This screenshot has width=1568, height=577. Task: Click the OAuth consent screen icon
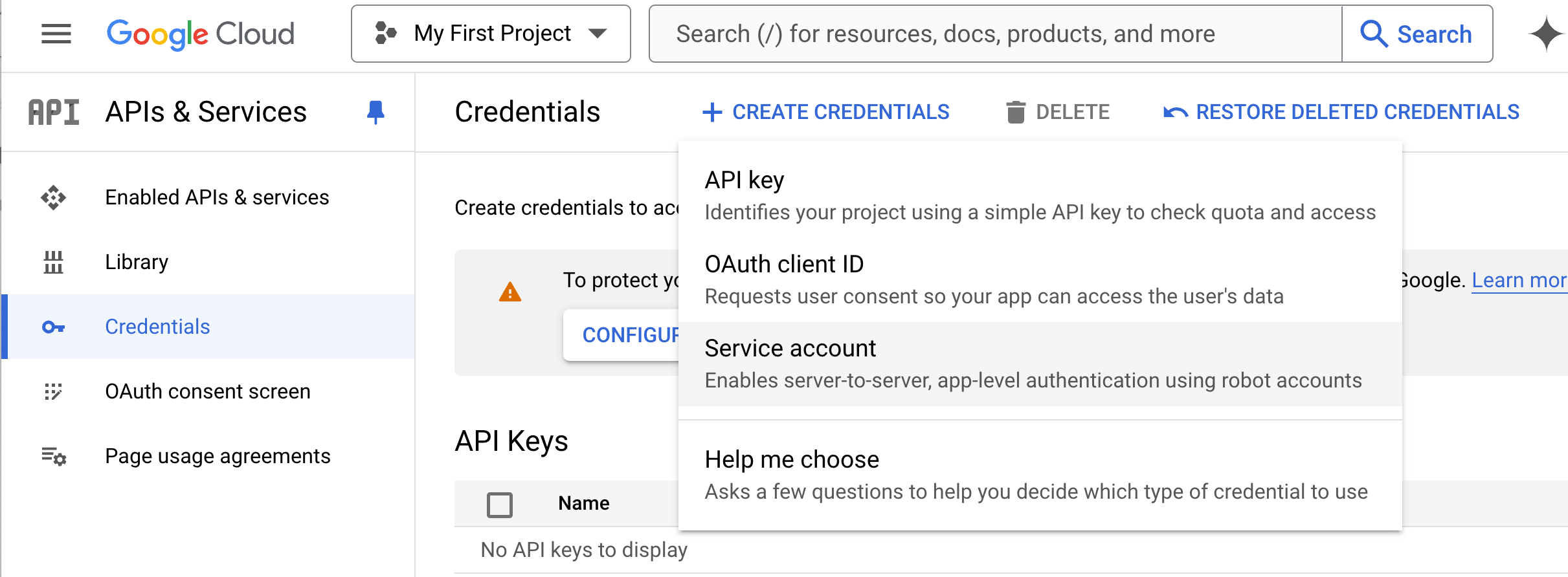click(54, 391)
